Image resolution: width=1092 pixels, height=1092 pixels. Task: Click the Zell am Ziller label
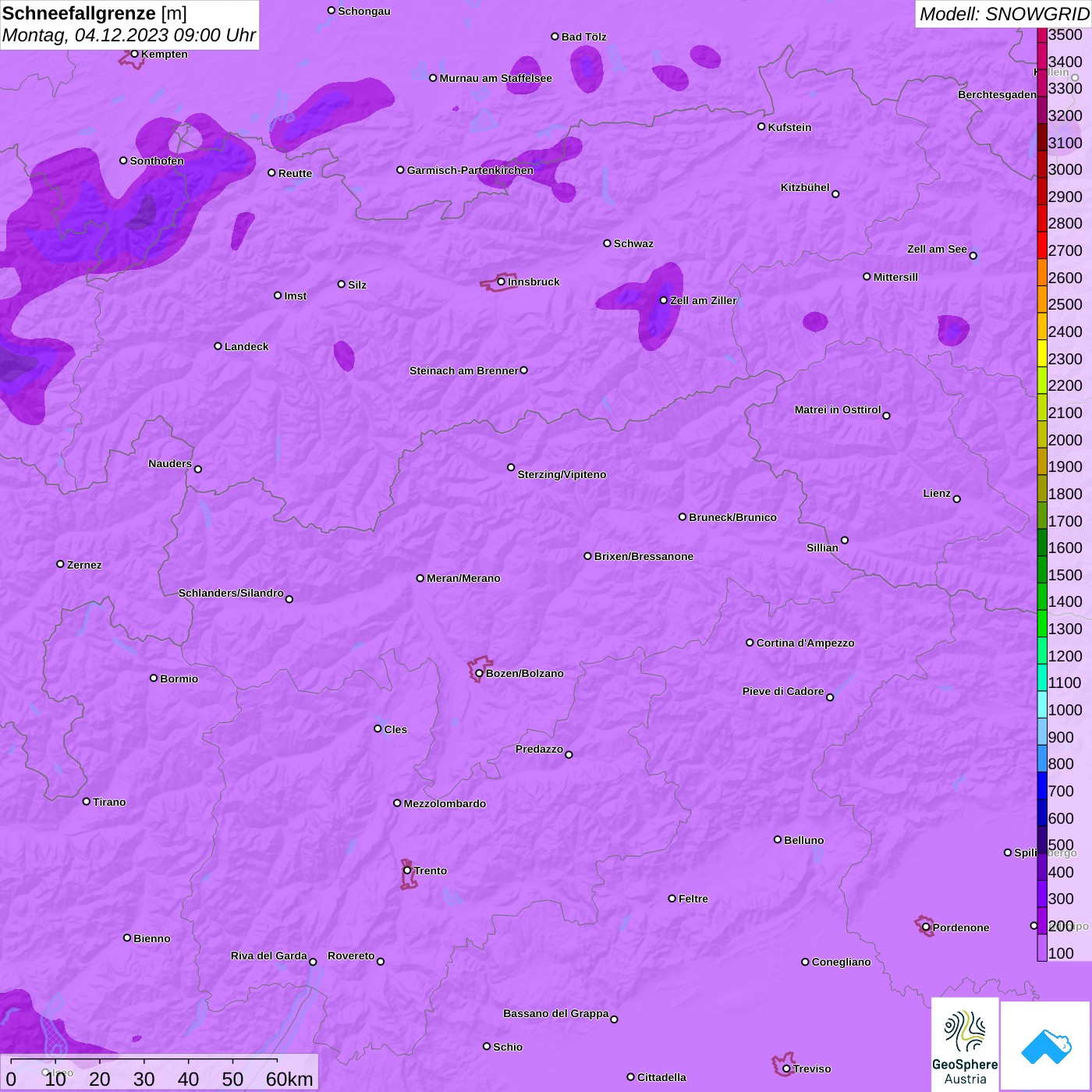point(704,300)
